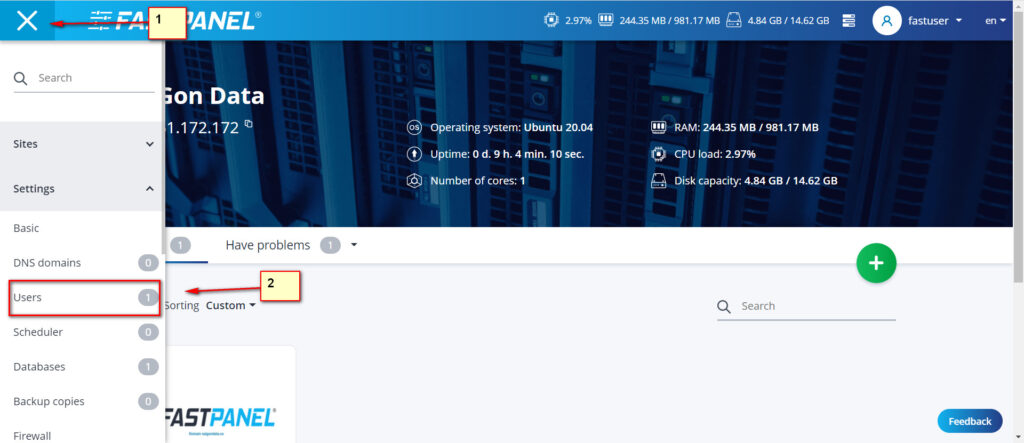
Task: Open Backup copies menu item
Action: tap(49, 401)
